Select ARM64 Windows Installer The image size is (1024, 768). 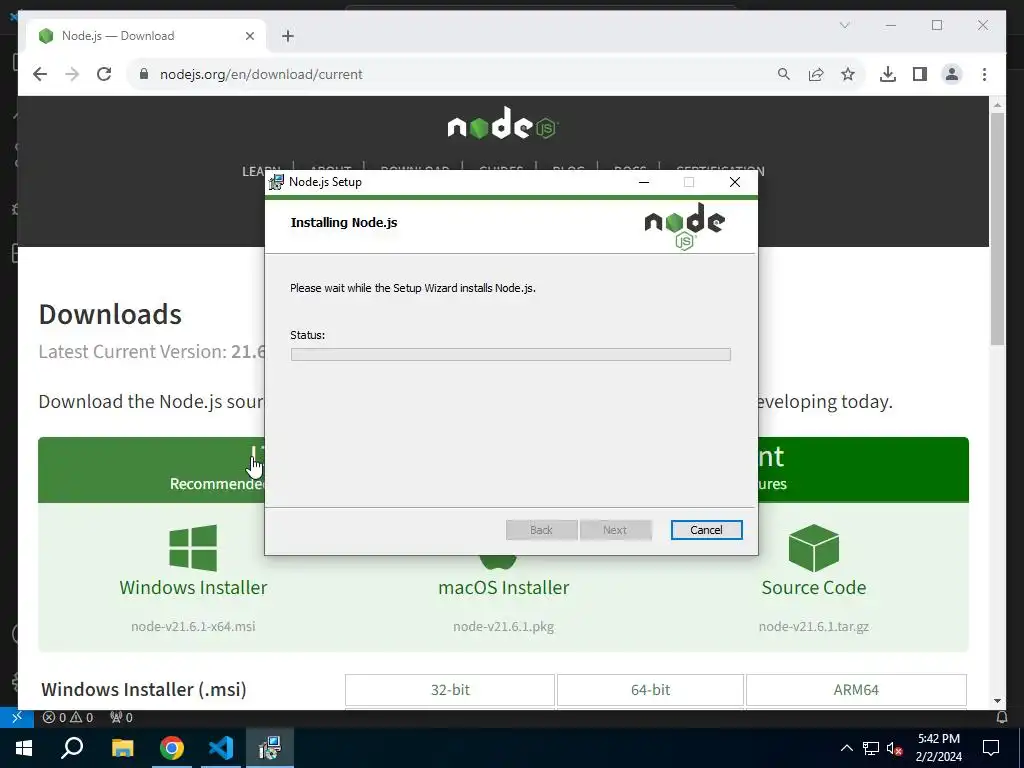click(x=856, y=690)
